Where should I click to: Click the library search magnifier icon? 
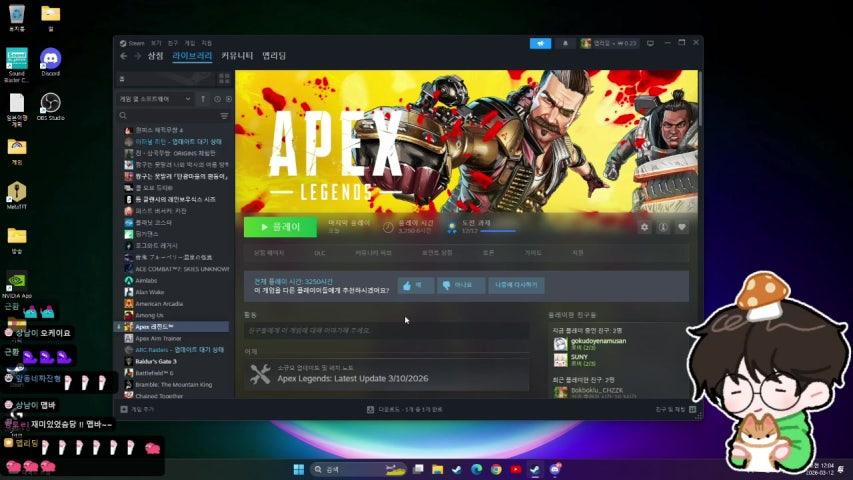click(x=123, y=116)
